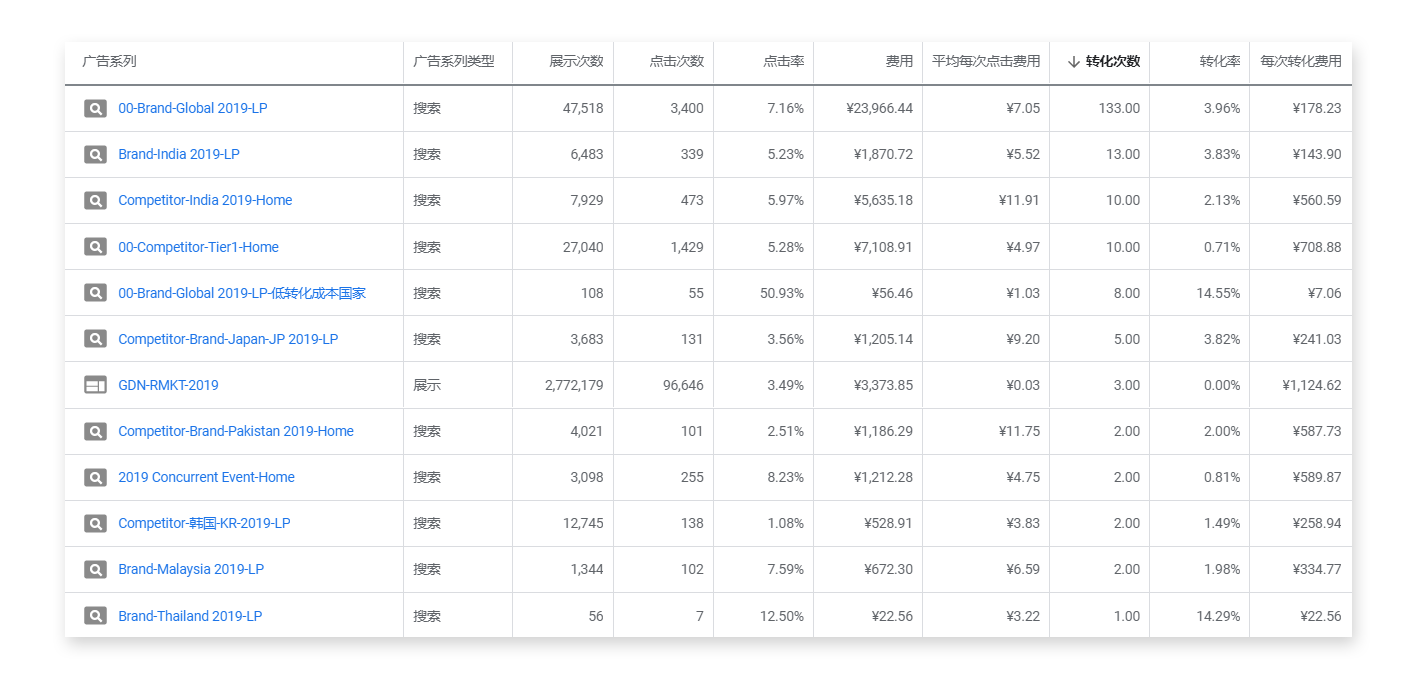The image size is (1417, 680).
Task: Select the clicks value 96,646
Action: click(x=683, y=385)
